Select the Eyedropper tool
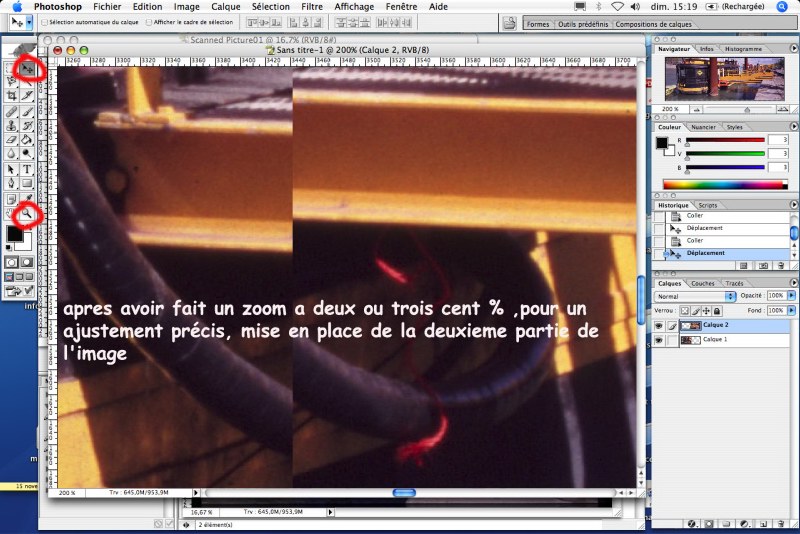800x534 pixels. pos(27,199)
